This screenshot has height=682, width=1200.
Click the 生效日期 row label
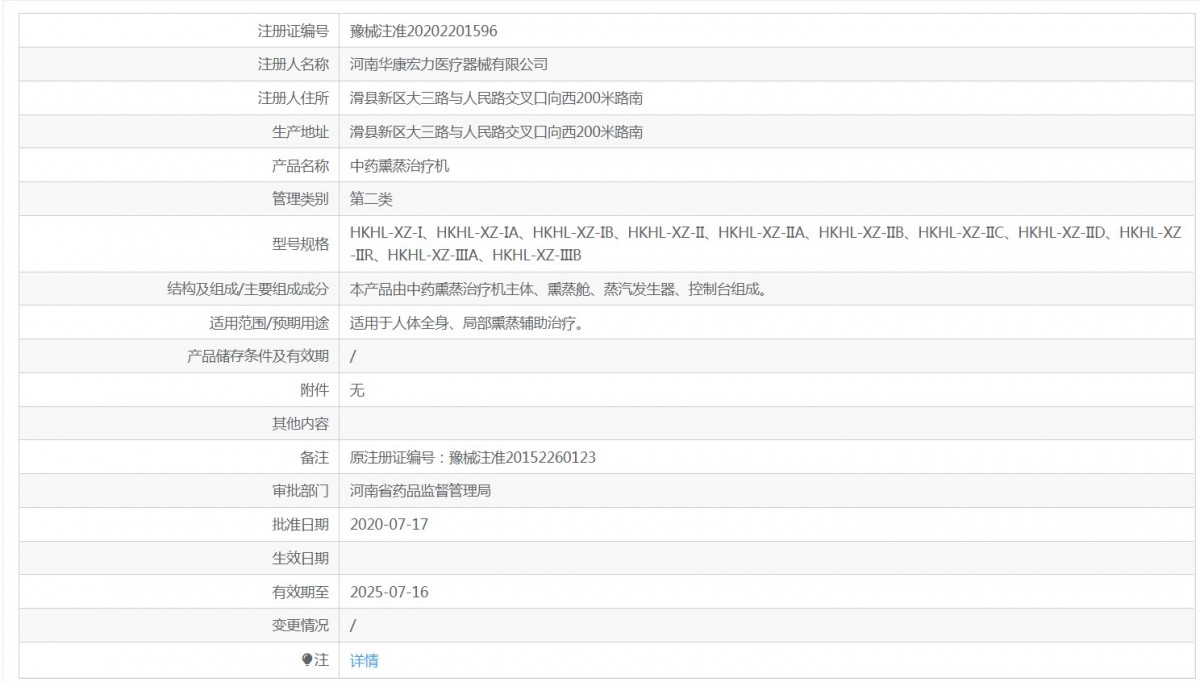pyautogui.click(x=300, y=558)
